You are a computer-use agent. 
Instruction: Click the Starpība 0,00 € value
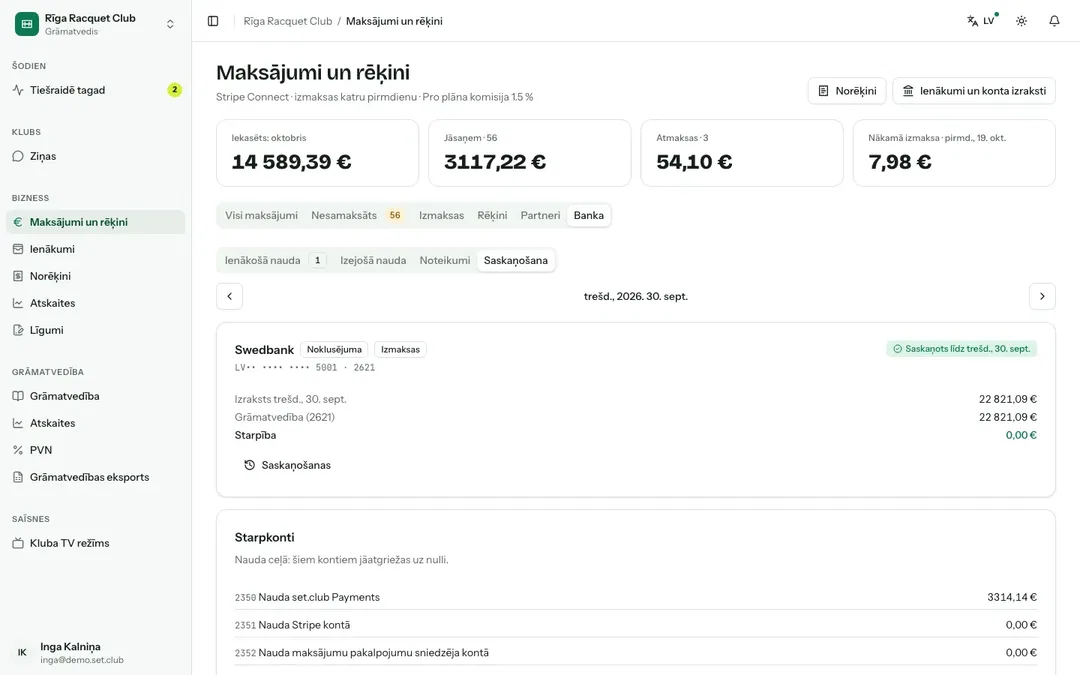pos(1021,435)
